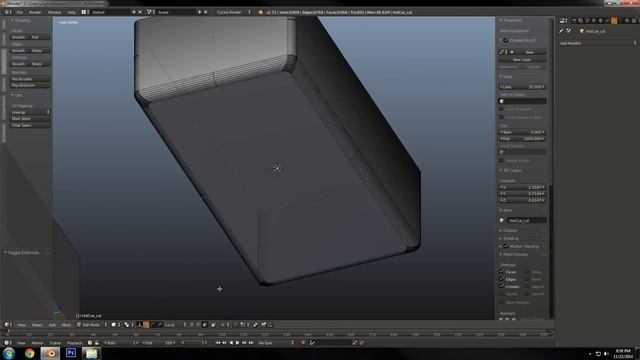Click the item name field HotCar_cut

[527, 220]
